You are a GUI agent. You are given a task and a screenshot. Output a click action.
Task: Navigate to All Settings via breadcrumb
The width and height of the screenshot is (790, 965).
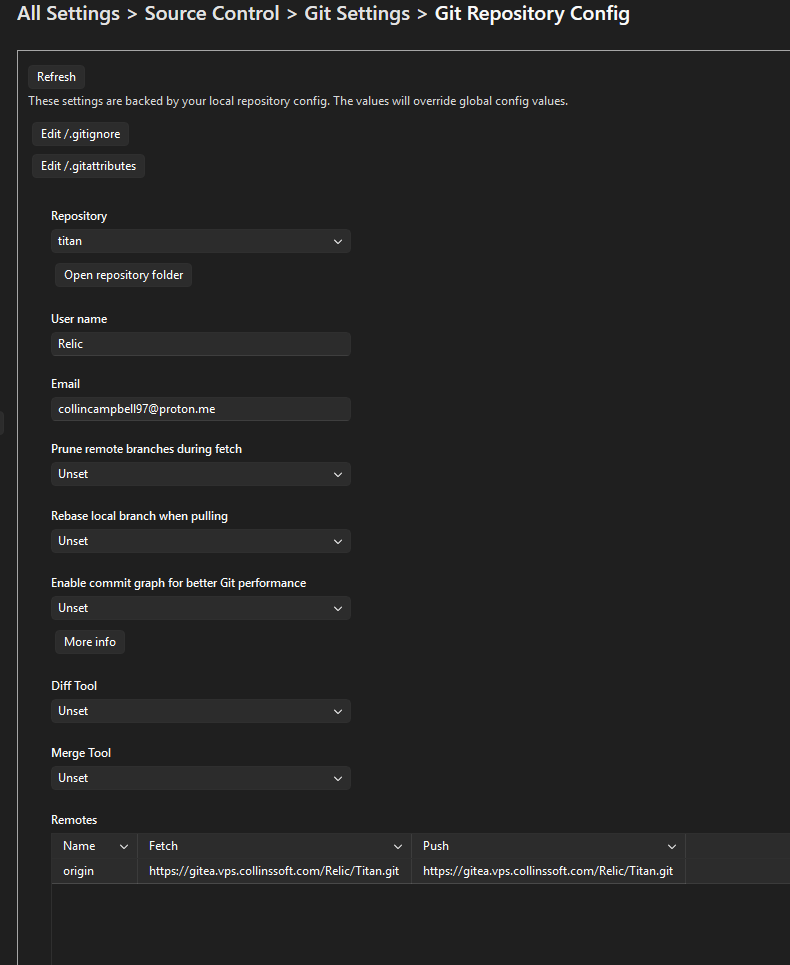[68, 13]
